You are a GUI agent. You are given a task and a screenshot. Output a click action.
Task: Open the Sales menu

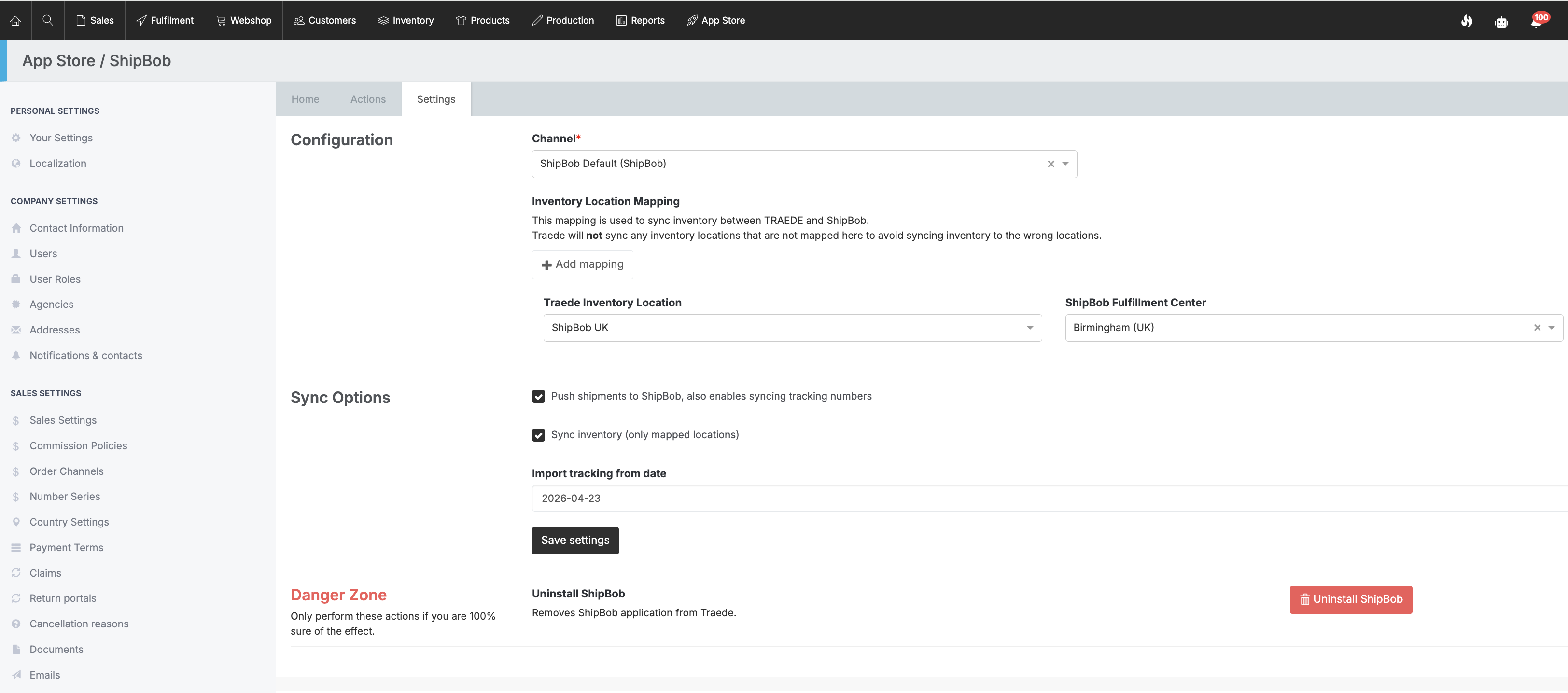(x=95, y=20)
